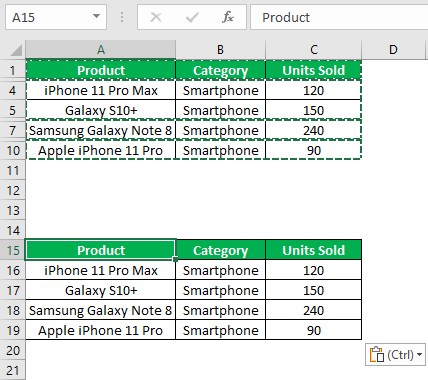Click the 240 value in row 7
Screen dimensions: 428x380
(314, 130)
